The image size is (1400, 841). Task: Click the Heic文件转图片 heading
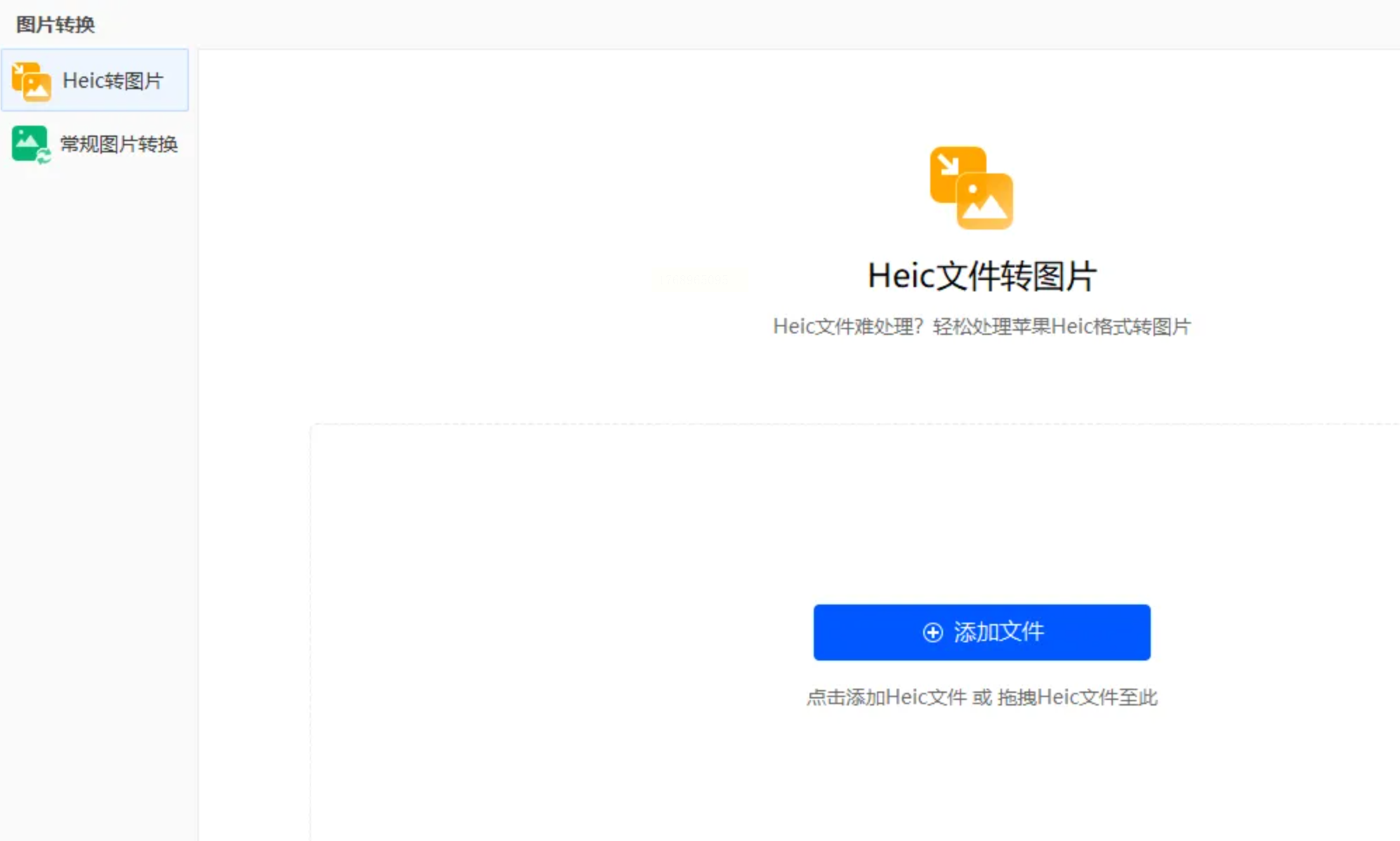pos(982,276)
